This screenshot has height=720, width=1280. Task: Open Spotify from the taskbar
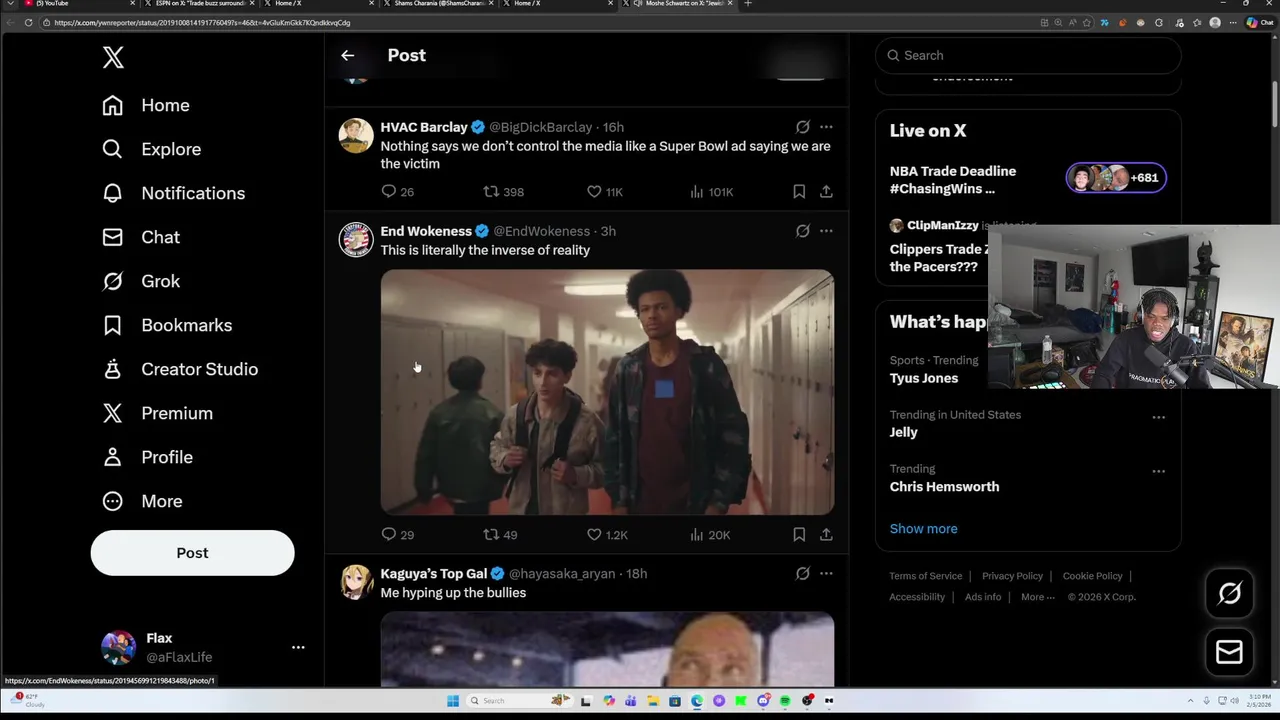click(785, 701)
